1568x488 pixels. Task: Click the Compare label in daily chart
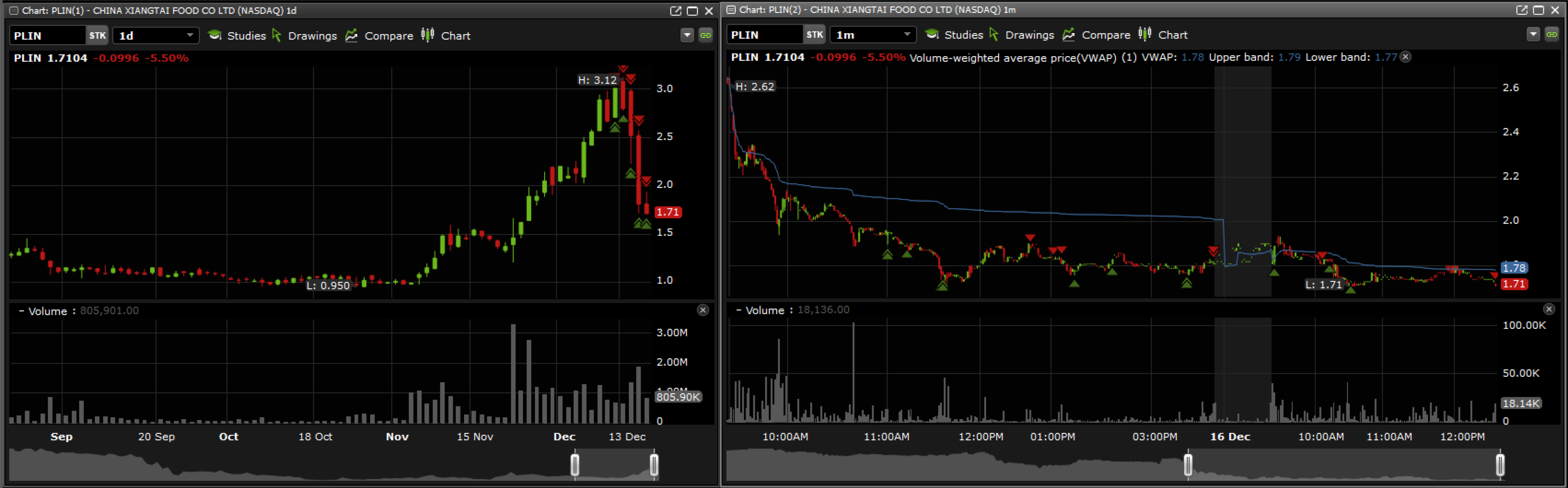[x=388, y=35]
